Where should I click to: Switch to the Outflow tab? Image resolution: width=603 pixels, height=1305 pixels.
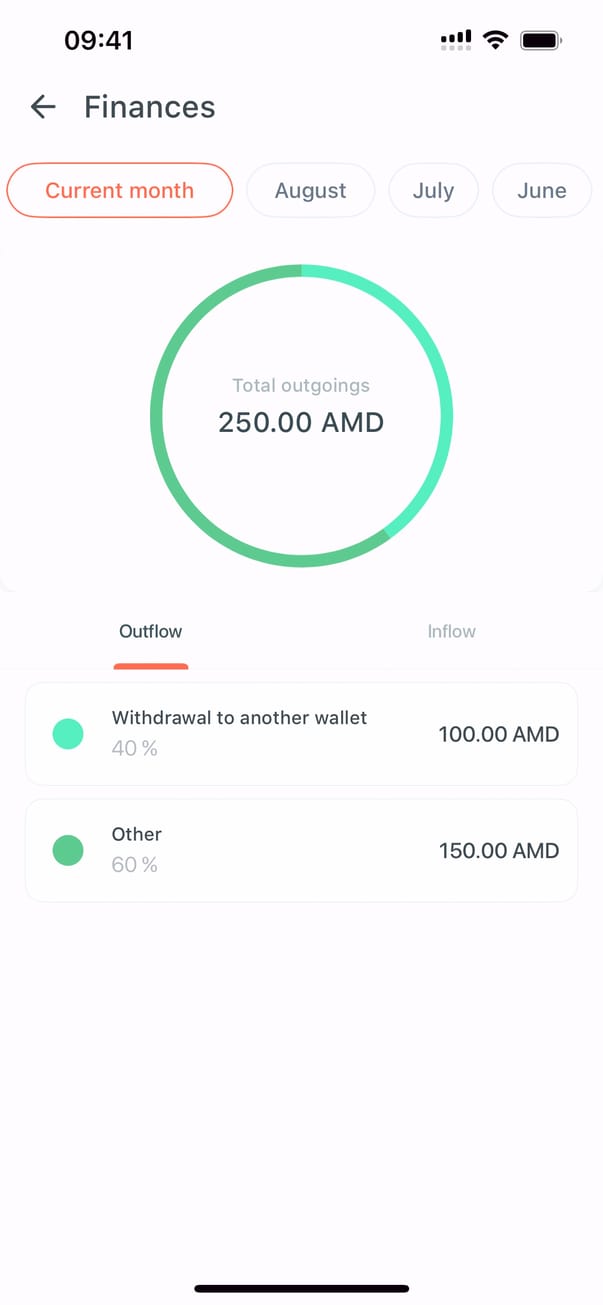(x=151, y=632)
